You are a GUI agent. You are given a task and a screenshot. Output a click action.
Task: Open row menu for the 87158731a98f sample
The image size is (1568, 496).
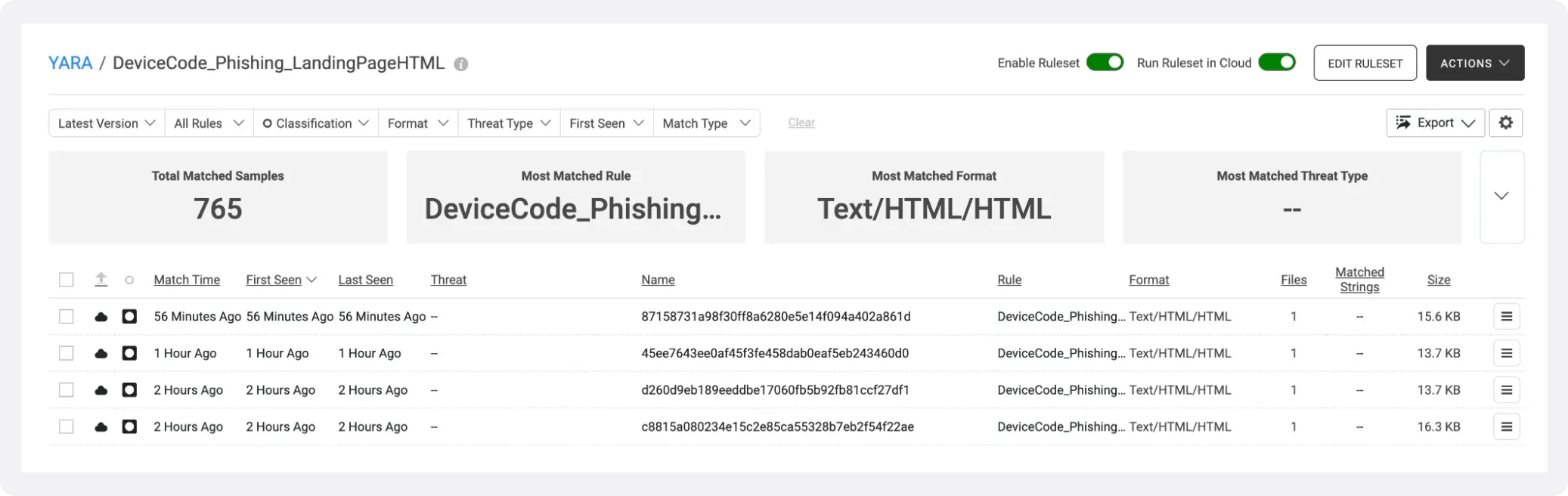1506,316
